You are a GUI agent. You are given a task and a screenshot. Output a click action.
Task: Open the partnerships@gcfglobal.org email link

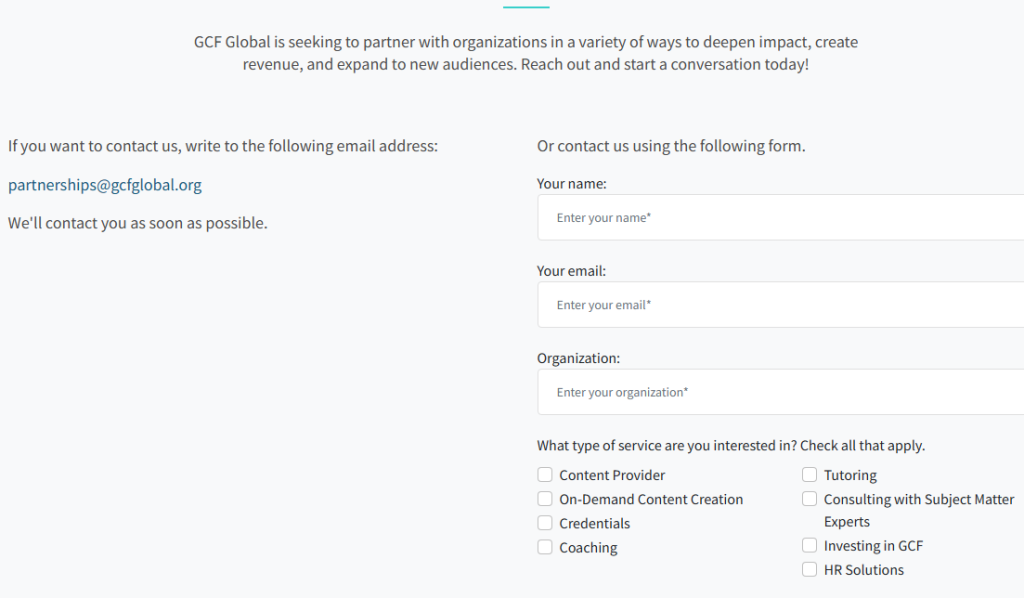coord(105,185)
